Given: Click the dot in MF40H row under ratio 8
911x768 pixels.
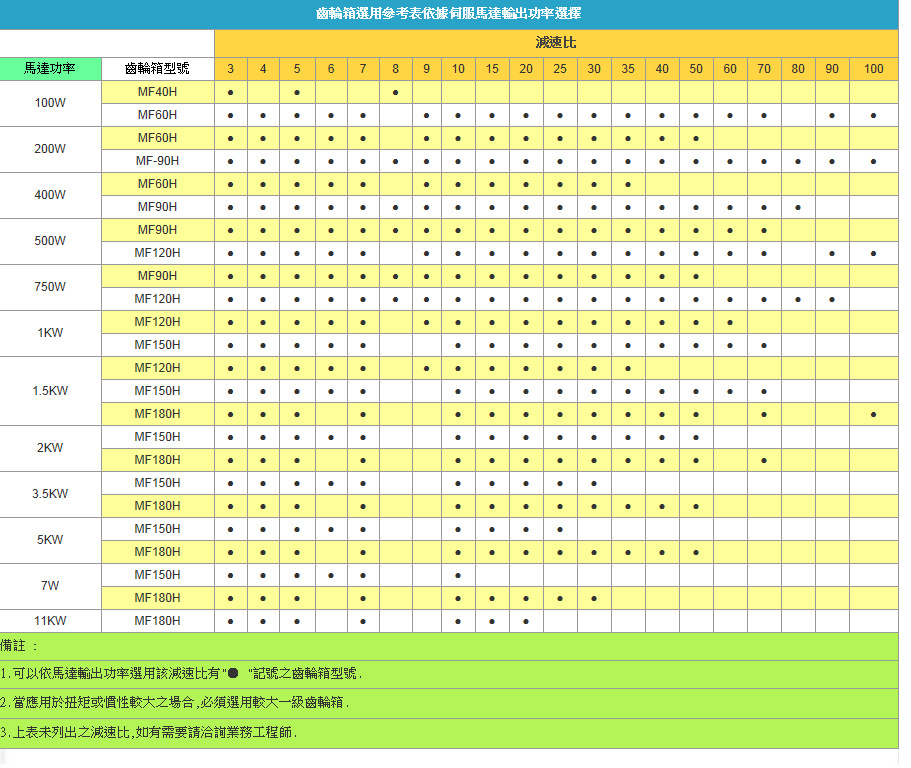Looking at the screenshot, I should (396, 92).
